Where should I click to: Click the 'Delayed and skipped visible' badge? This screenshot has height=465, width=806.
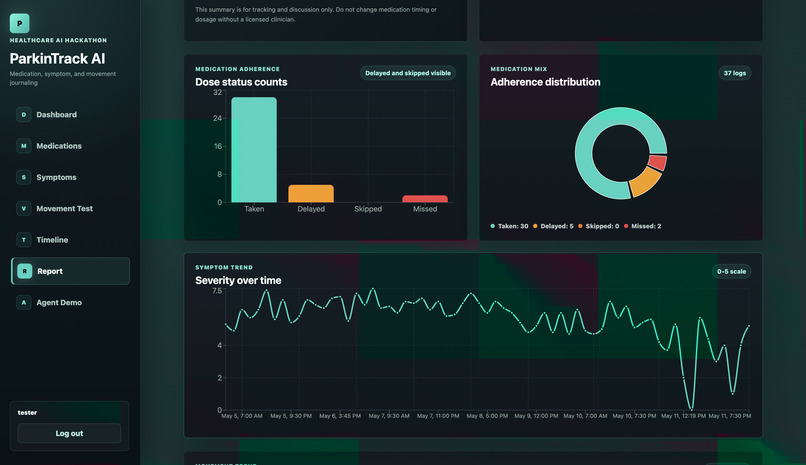click(408, 73)
